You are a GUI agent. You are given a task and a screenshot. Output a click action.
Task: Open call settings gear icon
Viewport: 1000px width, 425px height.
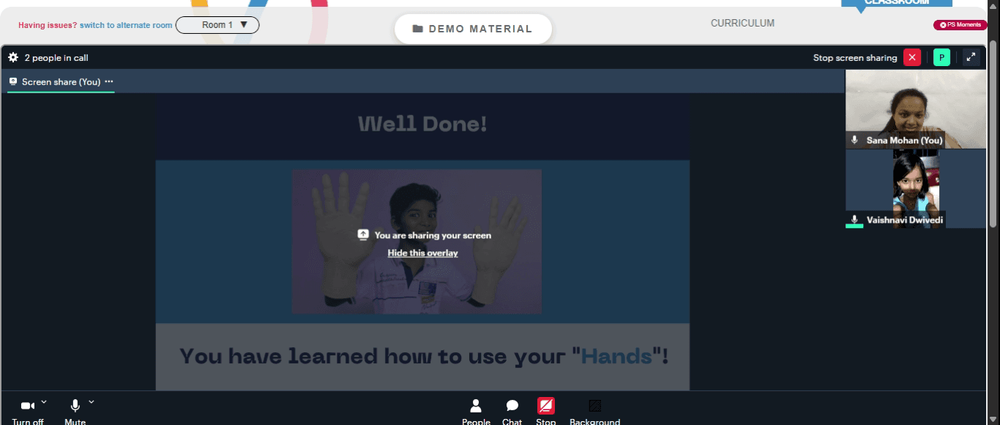[x=13, y=57]
